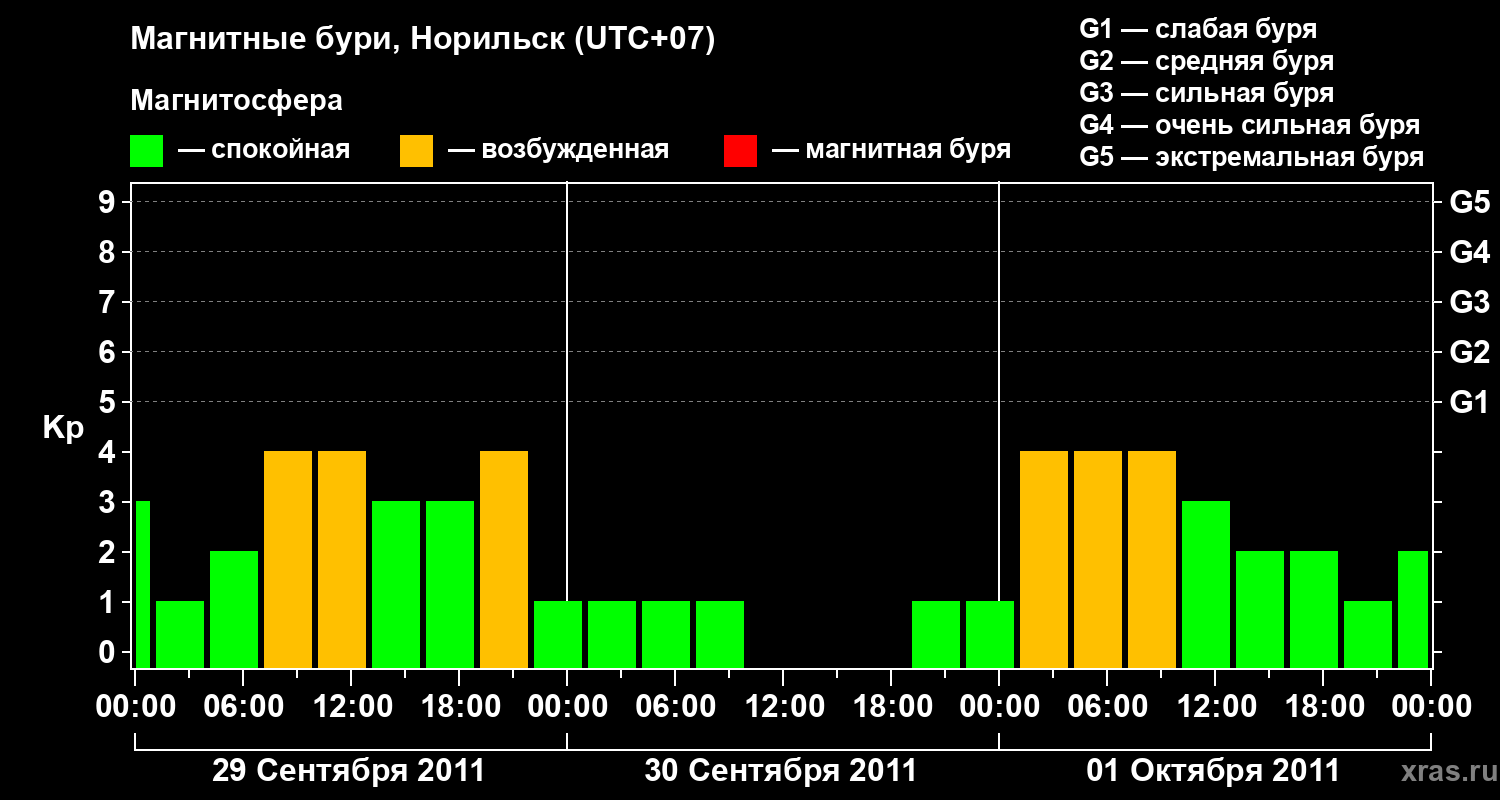Click the green Kp 3 bar near 12:00 on 01 October
The width and height of the screenshot is (1500, 800).
click(x=1206, y=584)
